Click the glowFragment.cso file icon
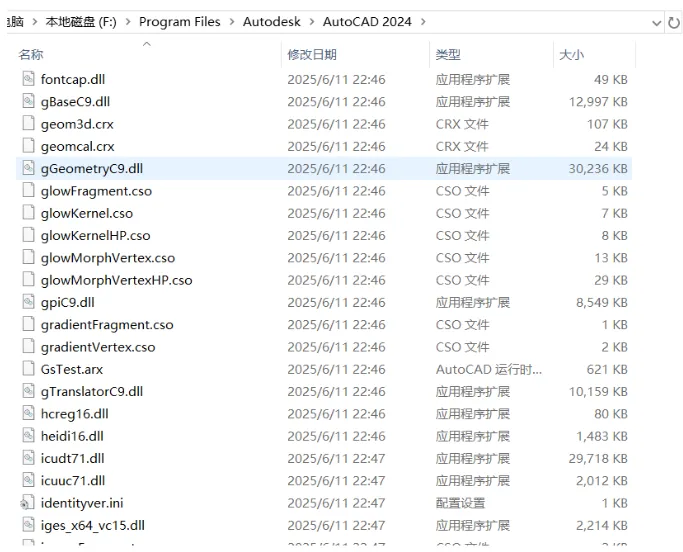 (28, 190)
